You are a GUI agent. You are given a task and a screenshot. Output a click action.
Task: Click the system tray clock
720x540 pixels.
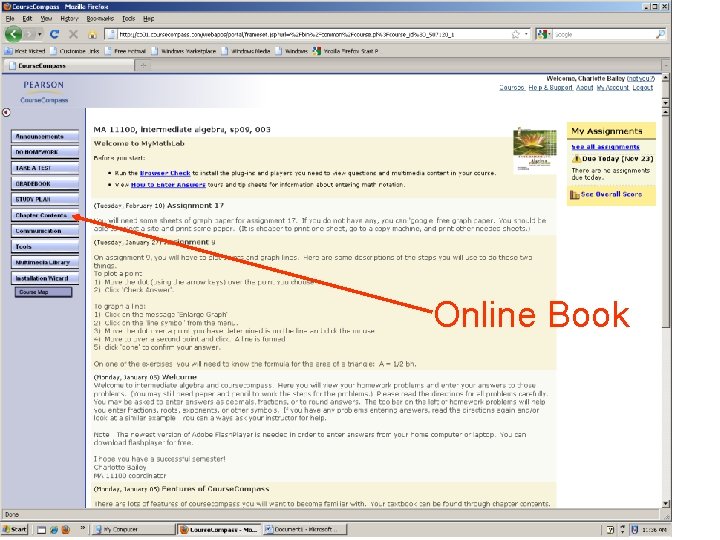655,530
